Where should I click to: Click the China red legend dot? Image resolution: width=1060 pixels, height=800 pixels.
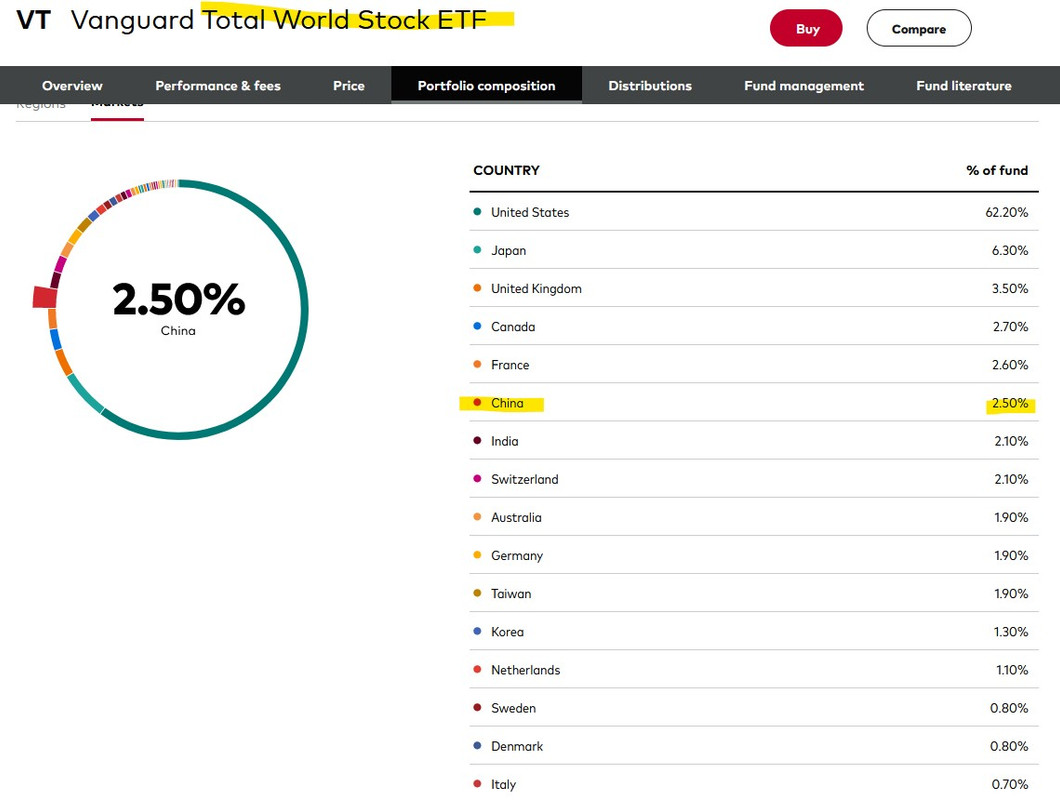tap(477, 402)
